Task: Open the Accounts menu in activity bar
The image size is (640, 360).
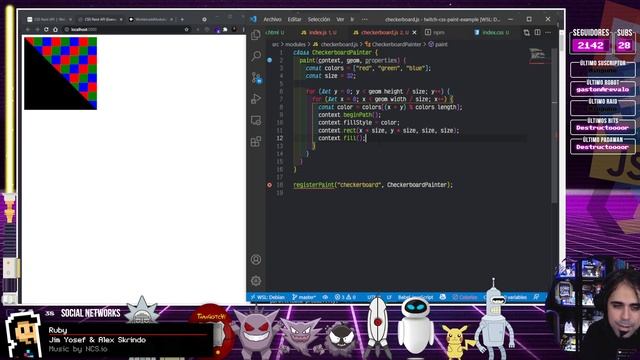Action: point(256,260)
